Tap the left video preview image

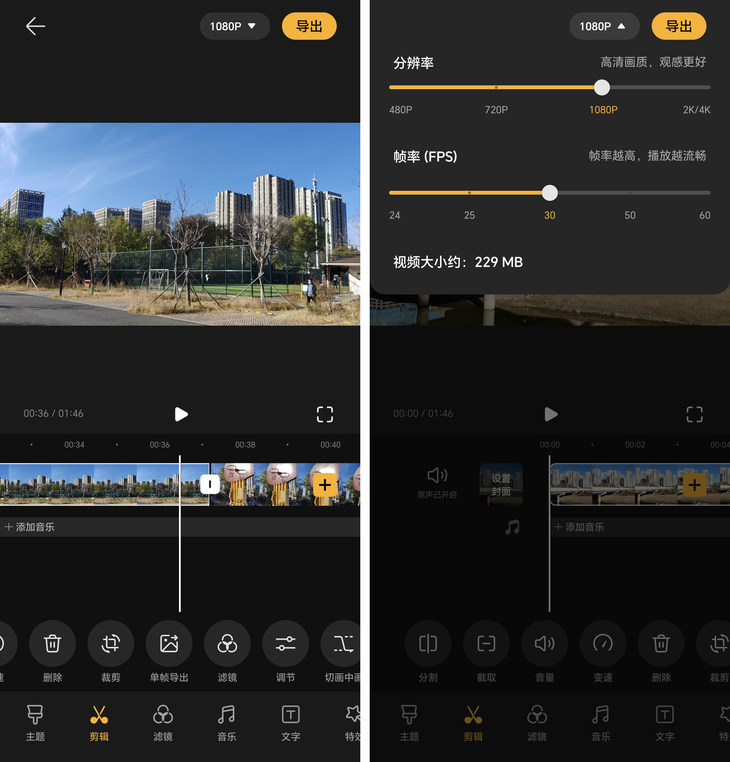(180, 224)
